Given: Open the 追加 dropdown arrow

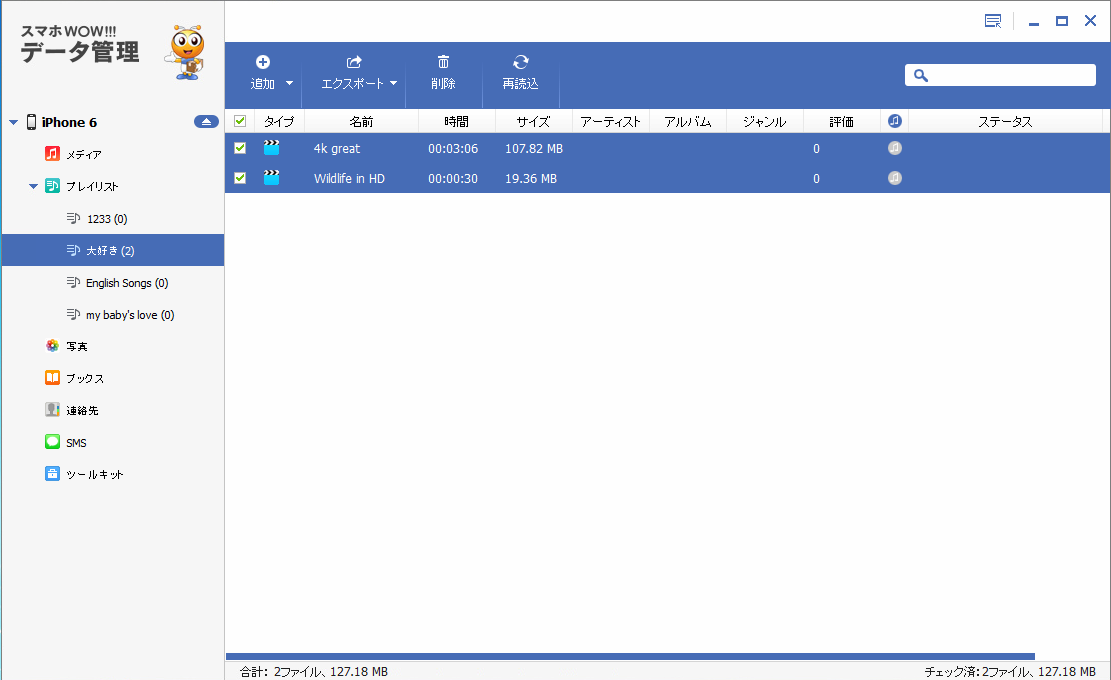Looking at the screenshot, I should click(290, 84).
